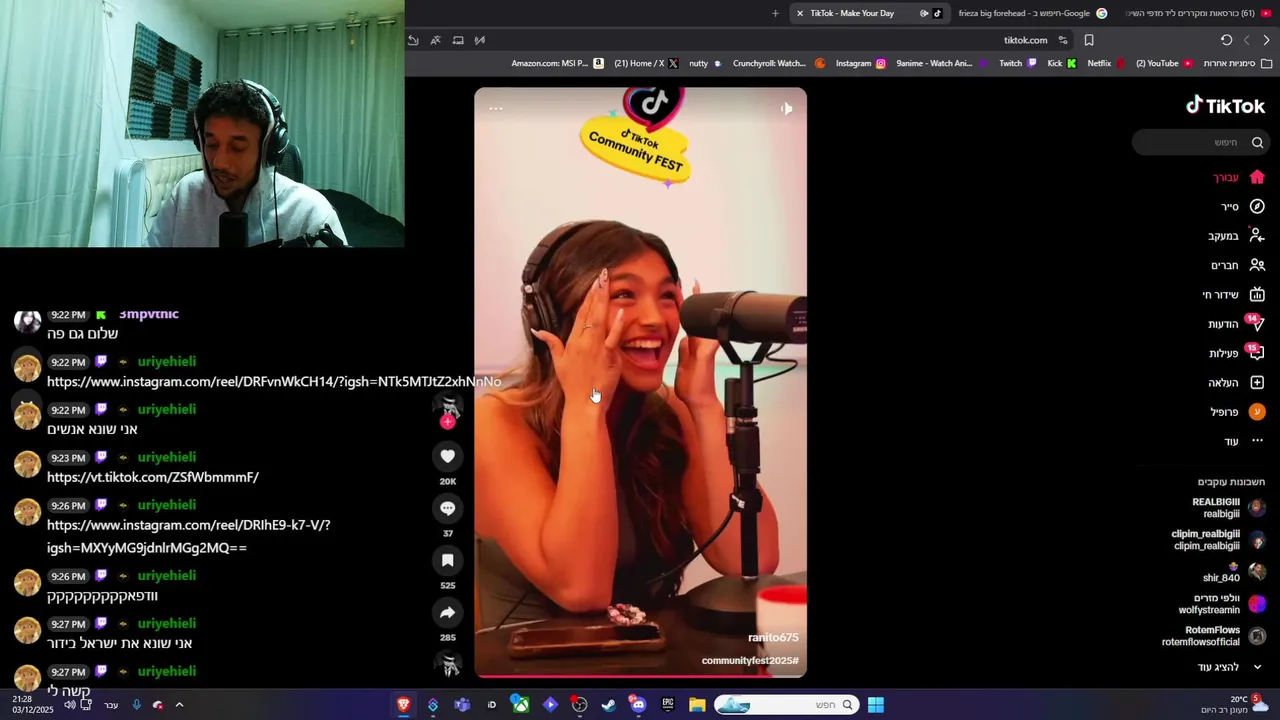
Task: Open the Kick bookmark
Action: pos(1061,63)
